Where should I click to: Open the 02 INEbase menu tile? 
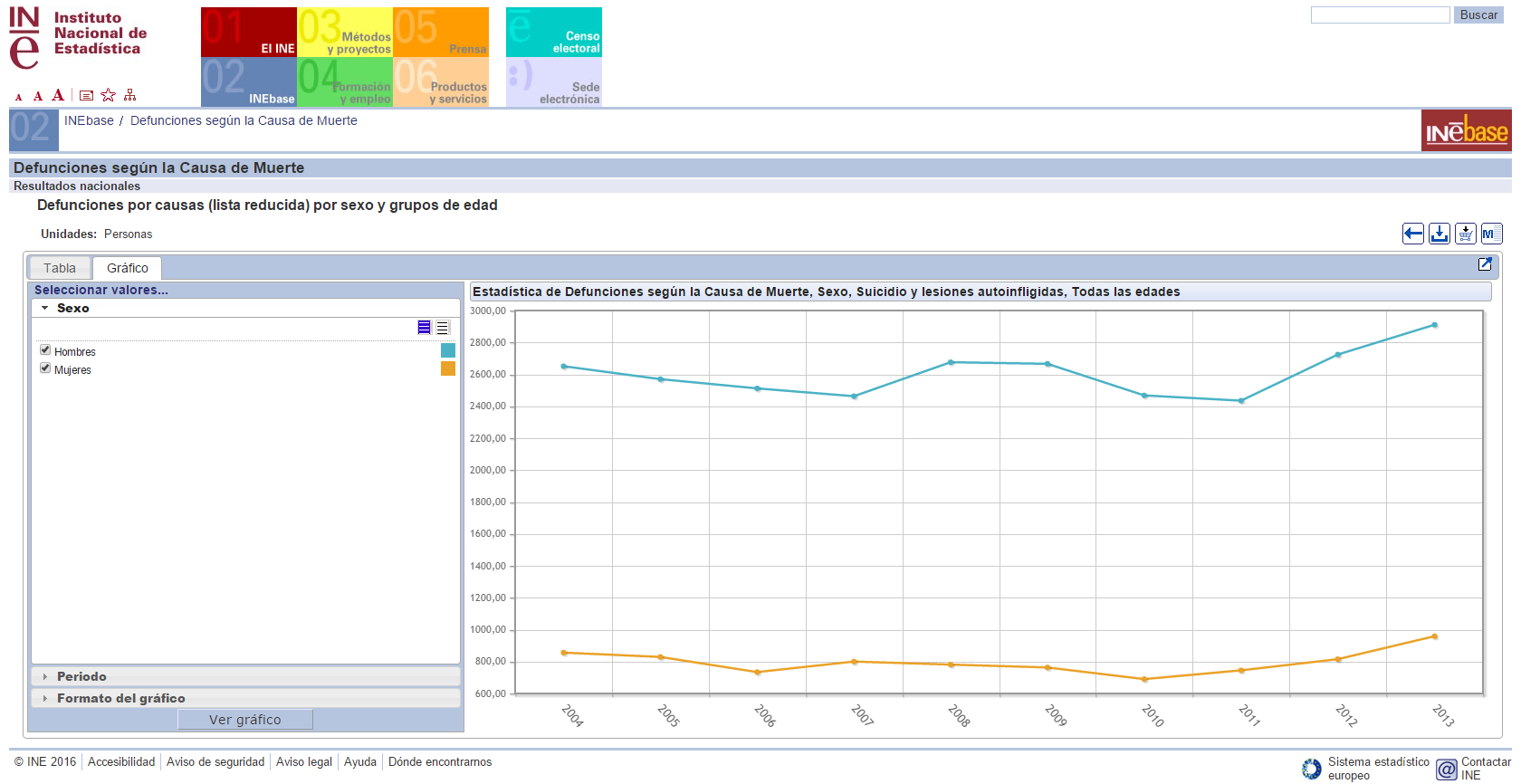point(249,81)
